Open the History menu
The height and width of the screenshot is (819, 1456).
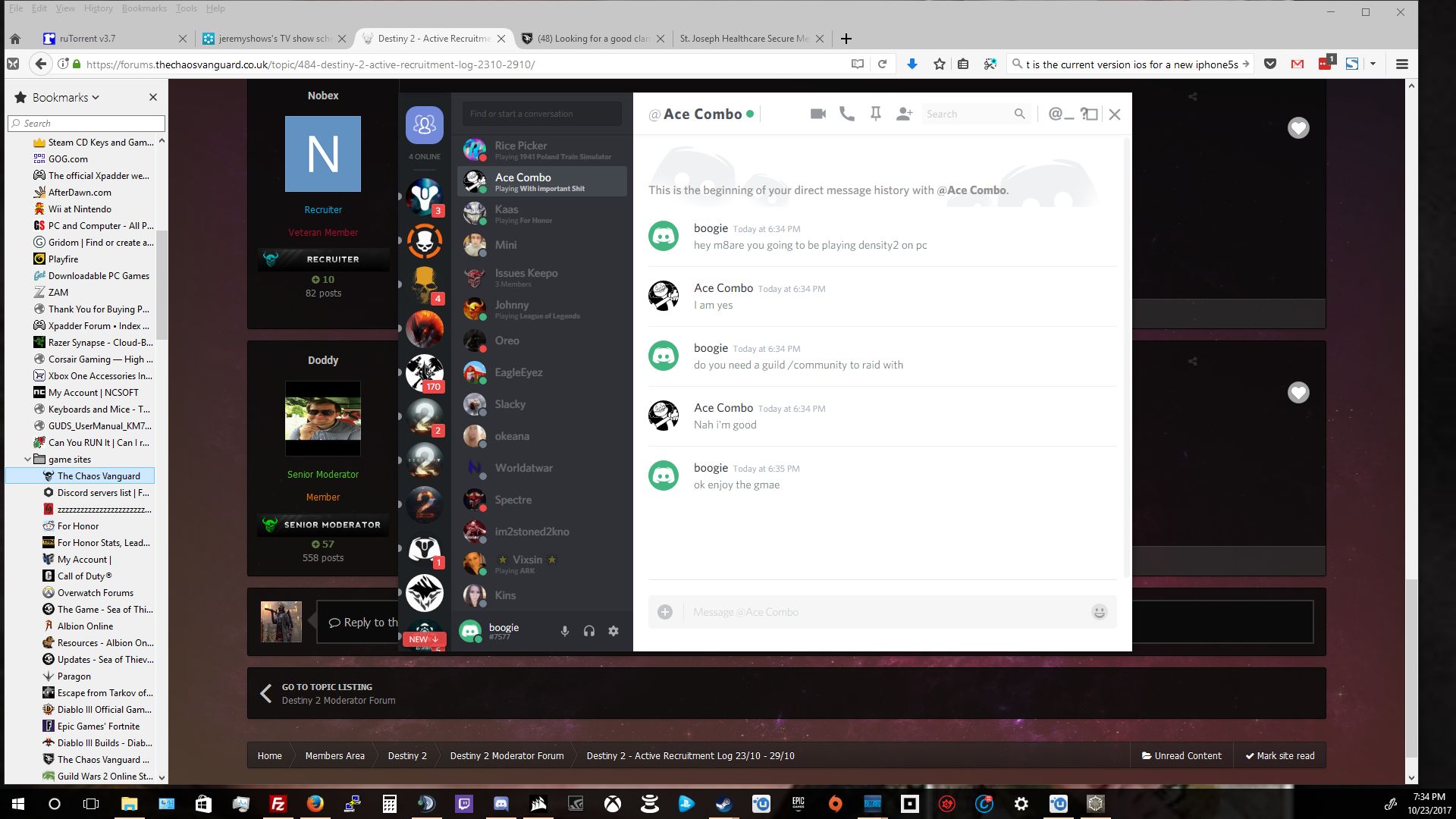tap(98, 8)
